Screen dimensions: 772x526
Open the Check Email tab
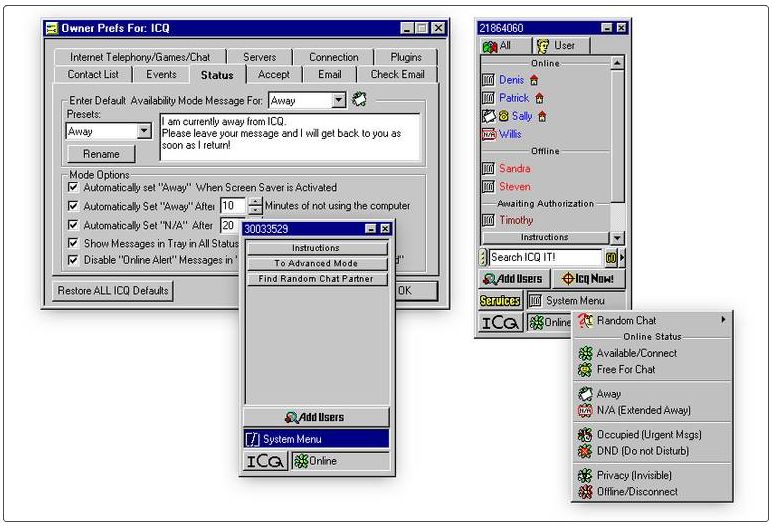[397, 74]
